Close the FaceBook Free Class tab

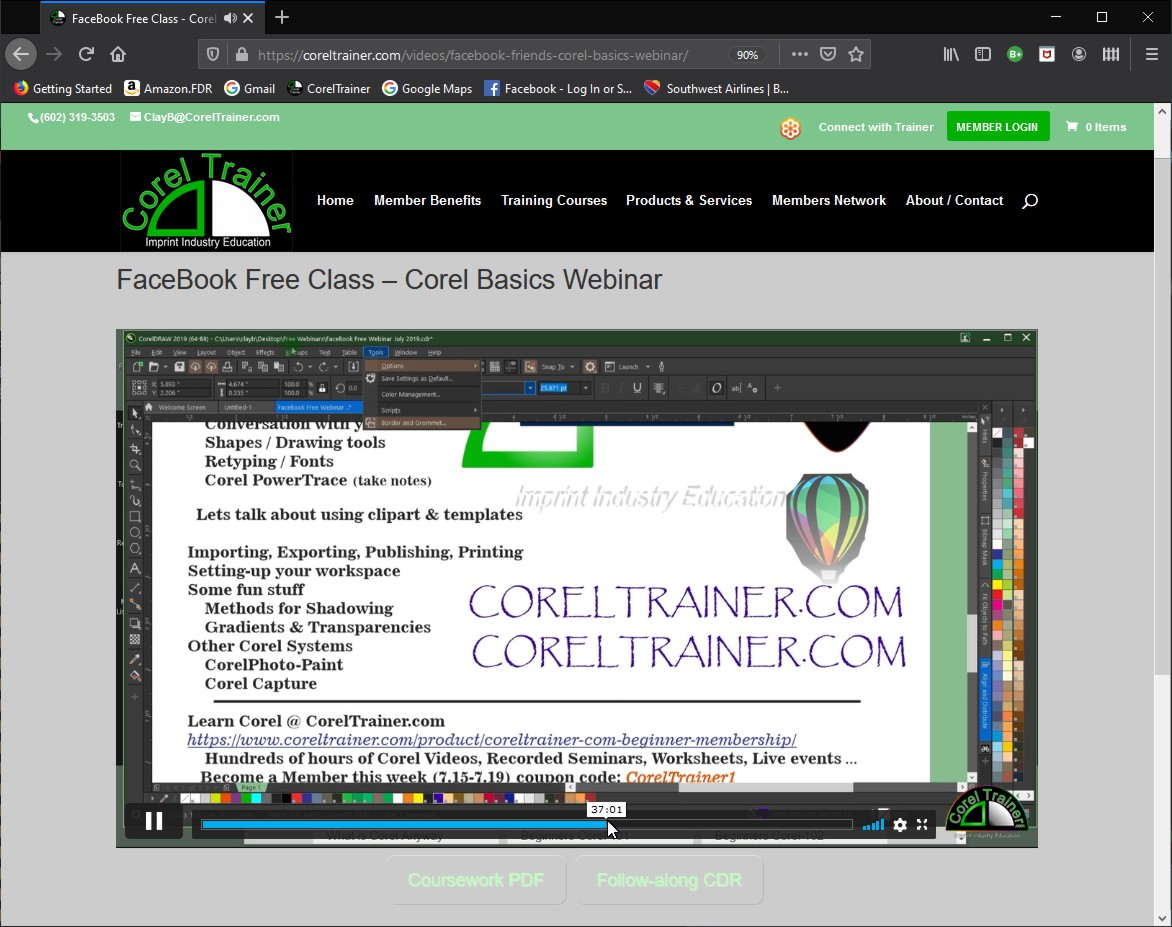coord(248,18)
